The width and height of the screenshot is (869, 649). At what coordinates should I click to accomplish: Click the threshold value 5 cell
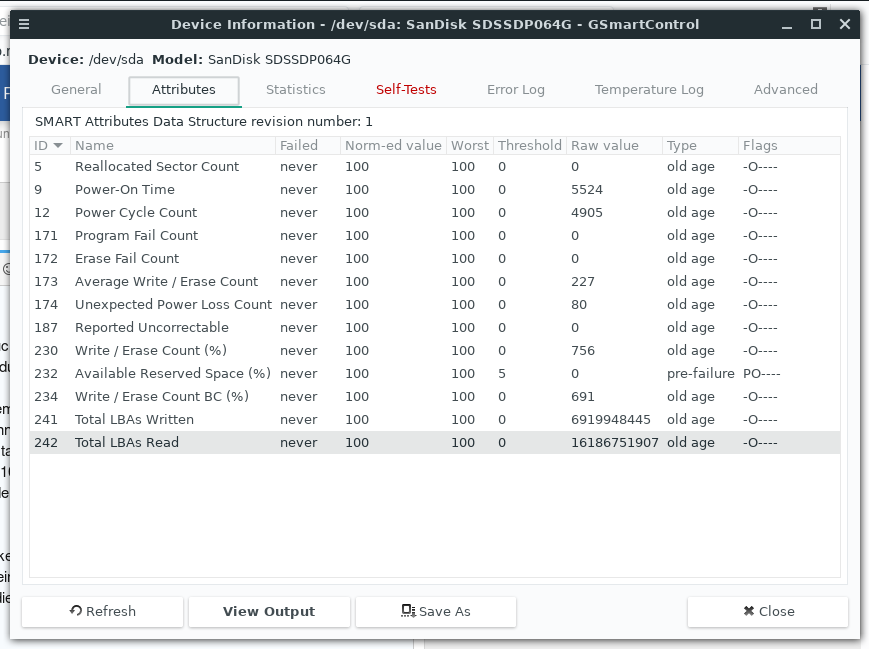point(502,374)
